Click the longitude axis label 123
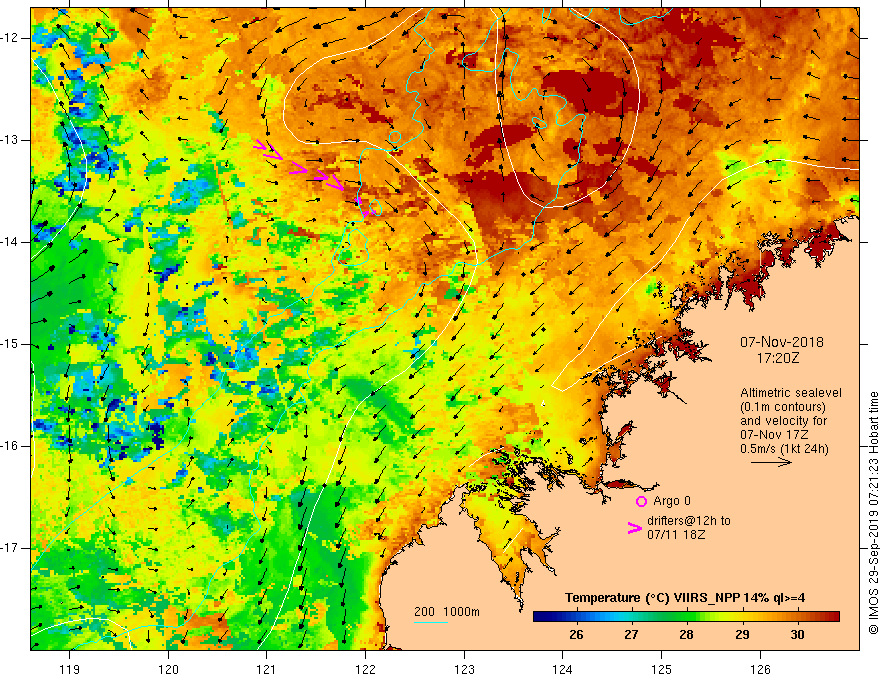 pyautogui.click(x=464, y=669)
